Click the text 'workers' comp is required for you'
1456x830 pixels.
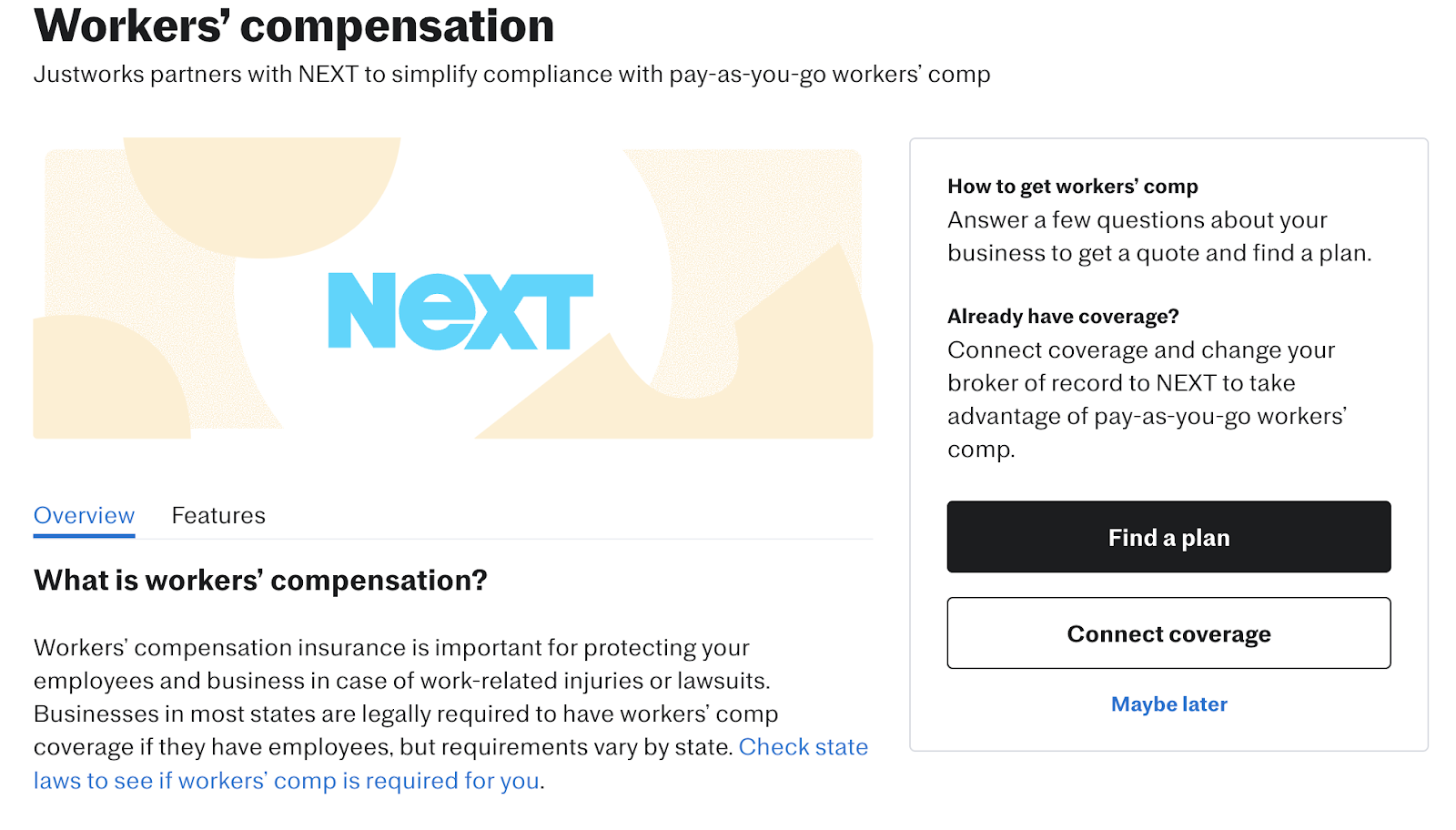point(359,781)
